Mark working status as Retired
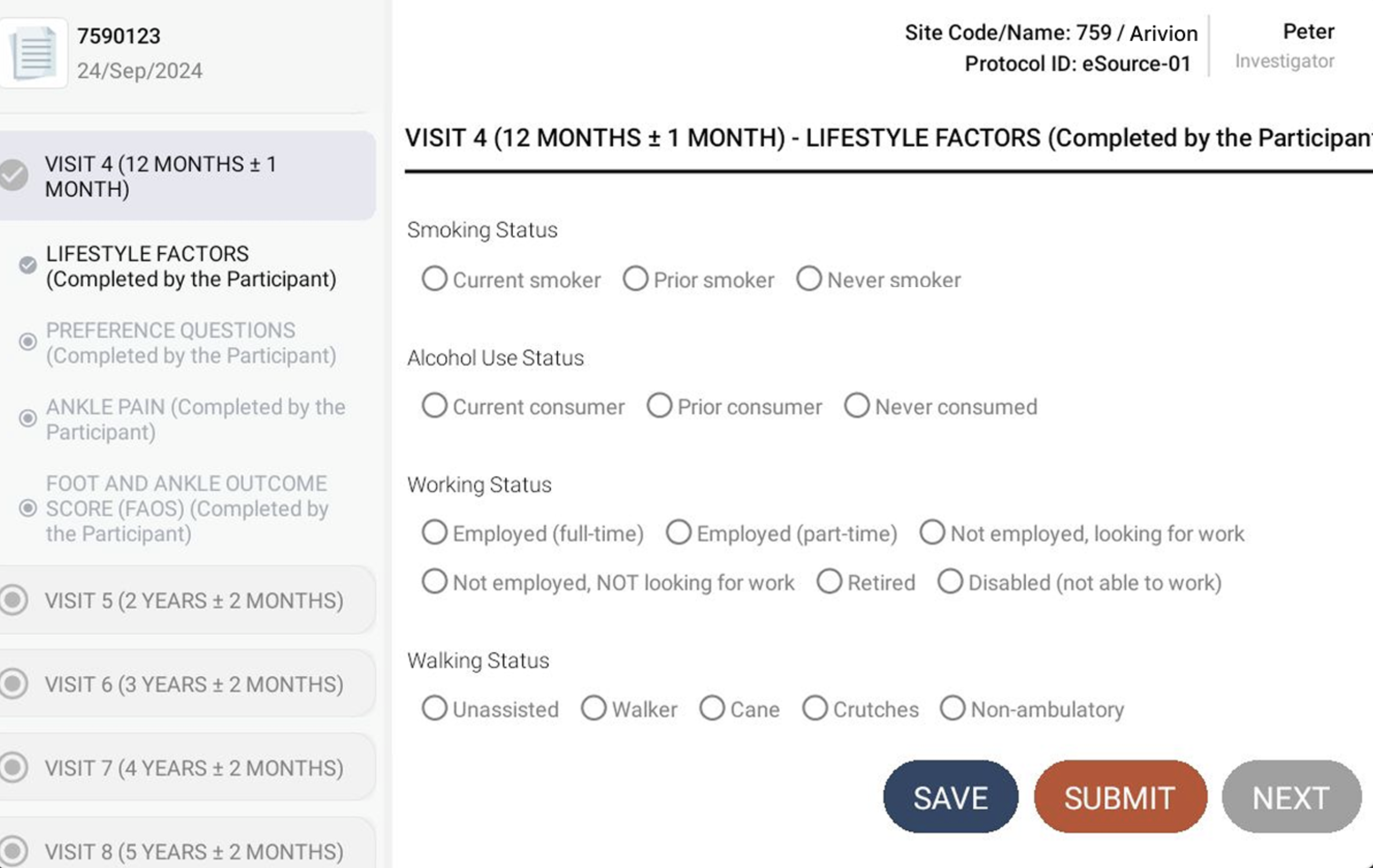1373x868 pixels. [x=830, y=582]
